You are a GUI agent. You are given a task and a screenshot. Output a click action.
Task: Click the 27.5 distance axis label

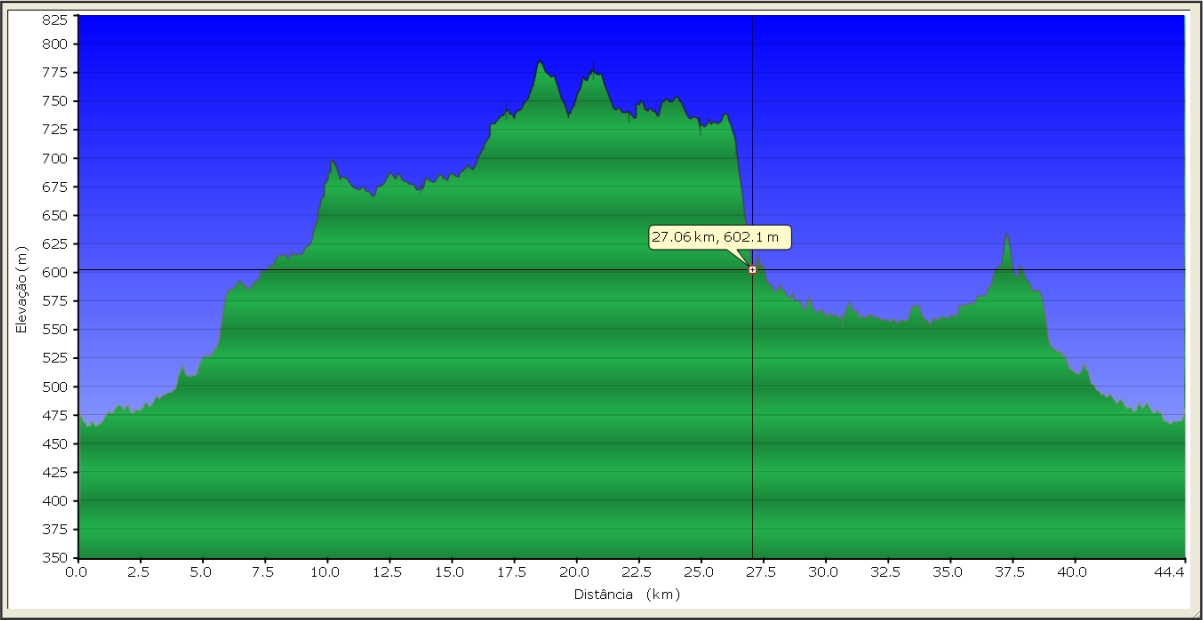pos(762,573)
